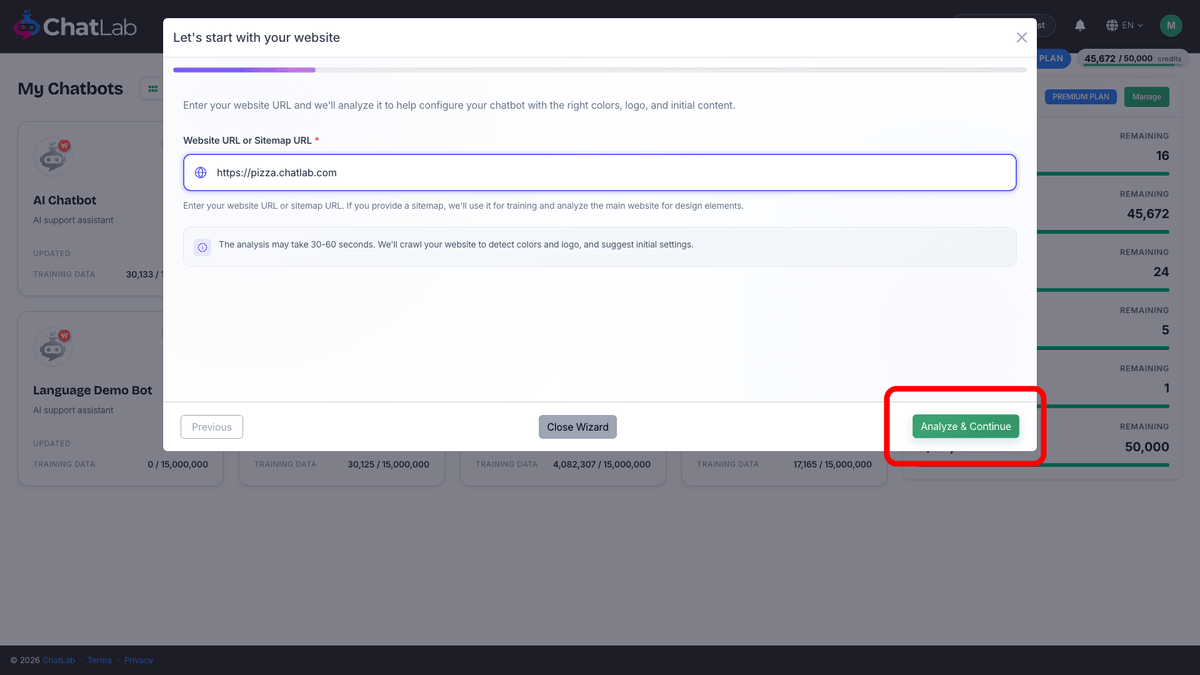Screen dimensions: 1200x675
Task: Open the EN language dropdown
Action: coord(1125,25)
